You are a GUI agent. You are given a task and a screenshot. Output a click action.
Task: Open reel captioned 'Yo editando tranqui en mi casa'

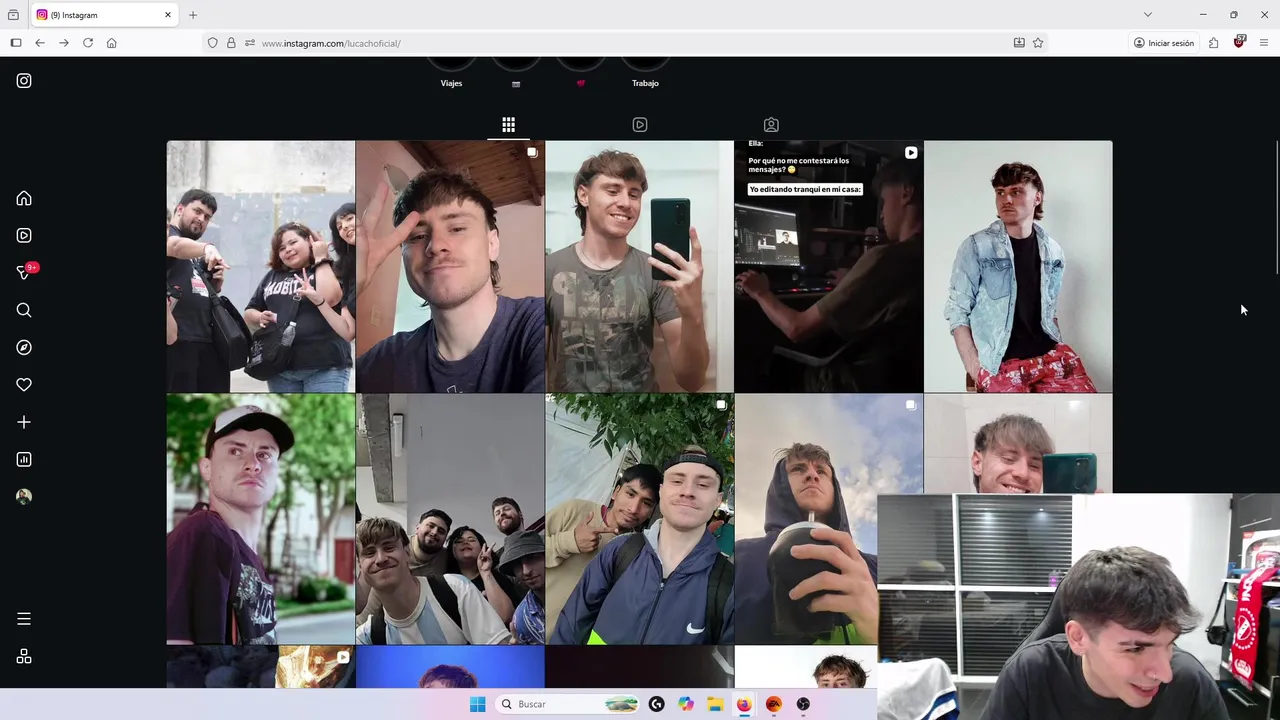point(829,266)
